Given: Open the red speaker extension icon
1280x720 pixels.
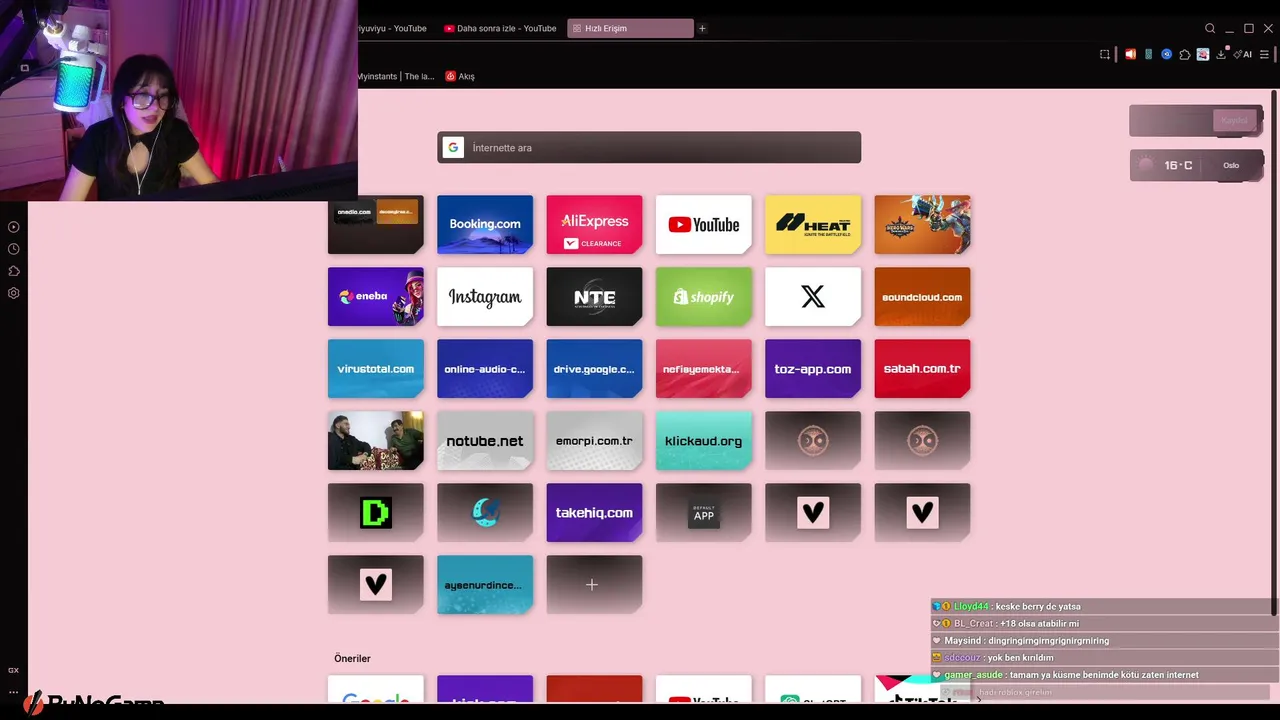Looking at the screenshot, I should pos(1130,54).
